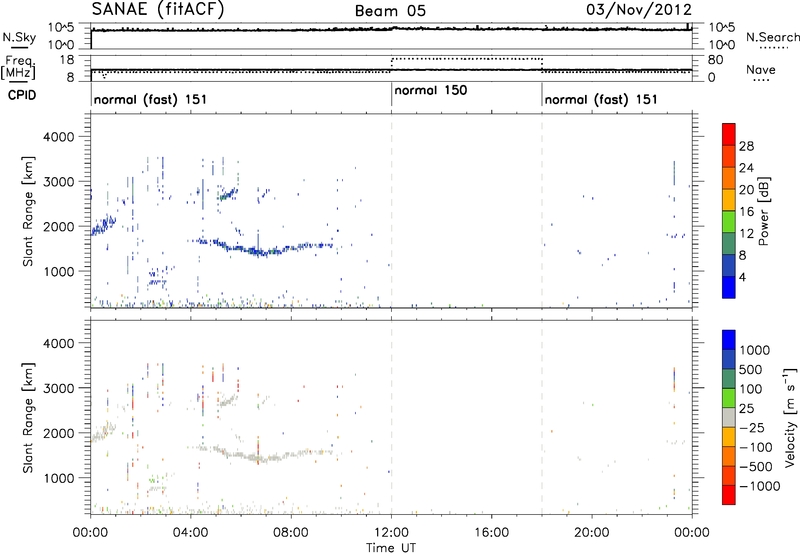This screenshot has height=554, width=800.
Task: Pick the red top segment of Power colorbar
Action: point(729,135)
